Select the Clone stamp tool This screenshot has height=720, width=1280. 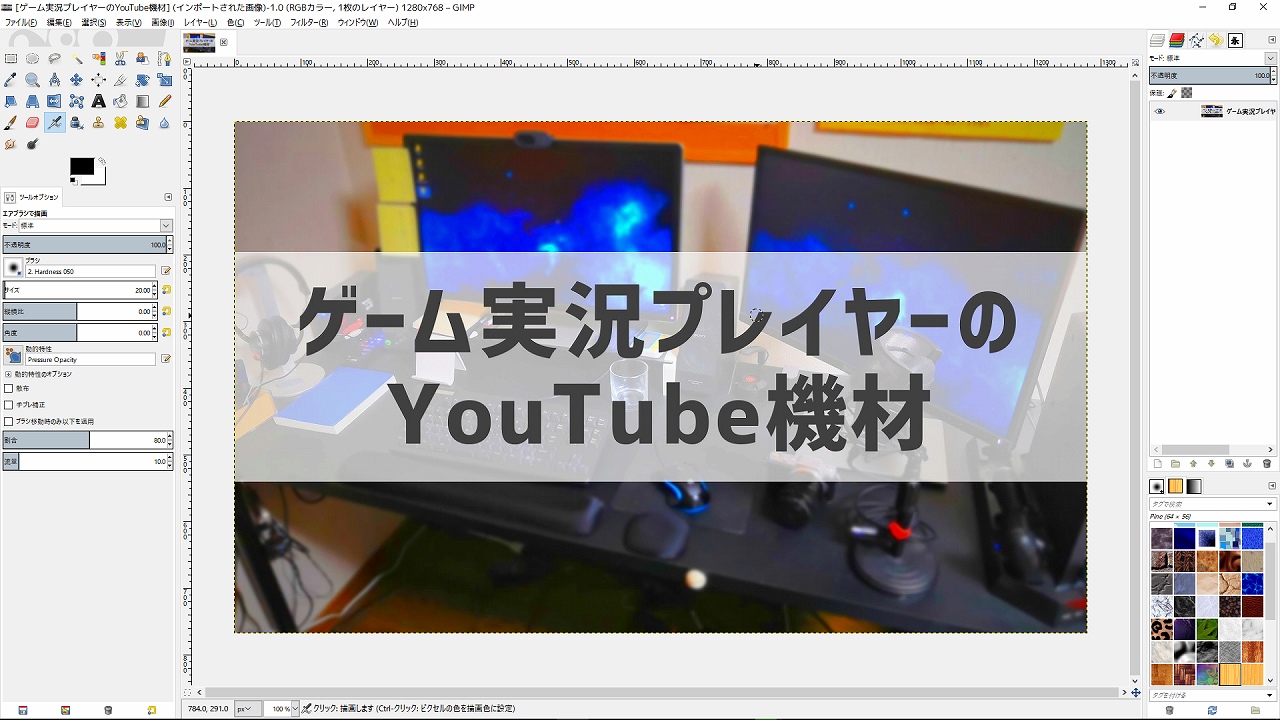[x=98, y=123]
